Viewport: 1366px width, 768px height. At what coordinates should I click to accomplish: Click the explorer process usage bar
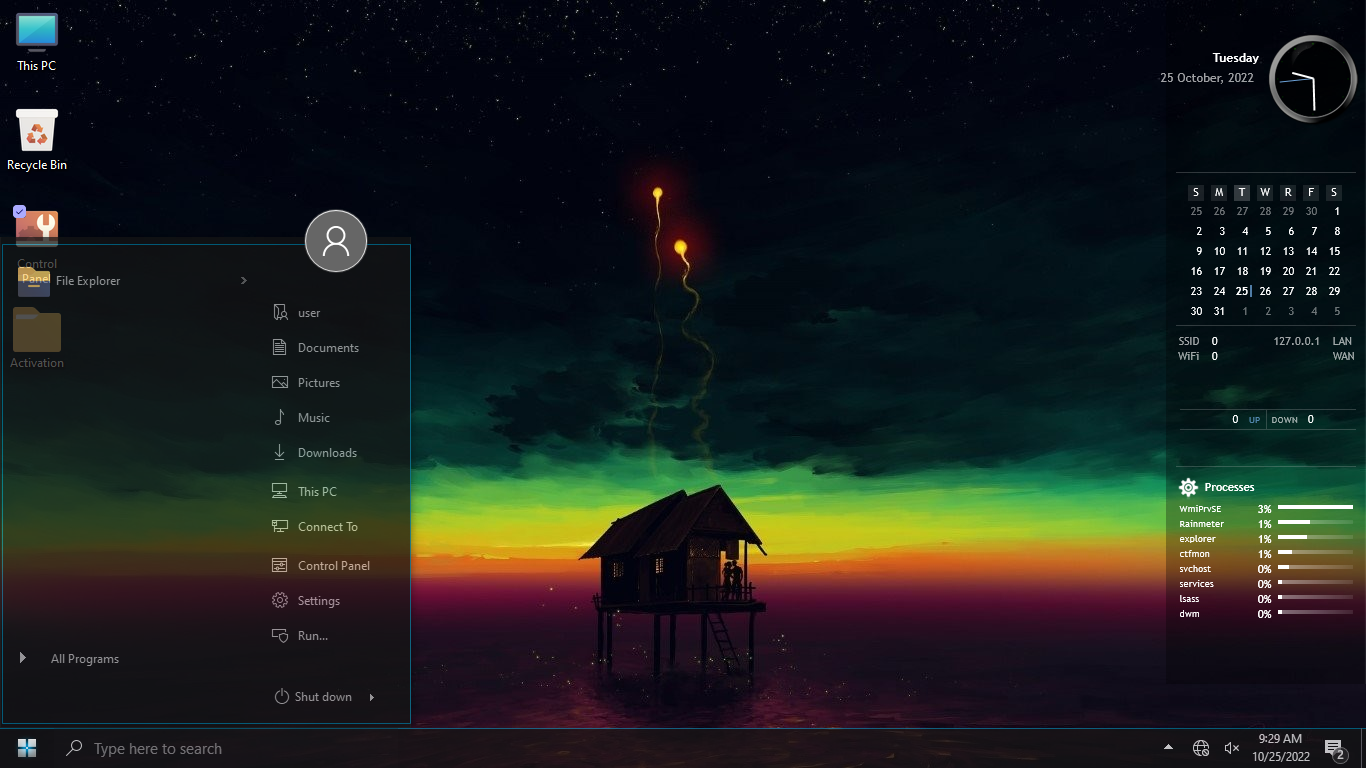point(1315,537)
